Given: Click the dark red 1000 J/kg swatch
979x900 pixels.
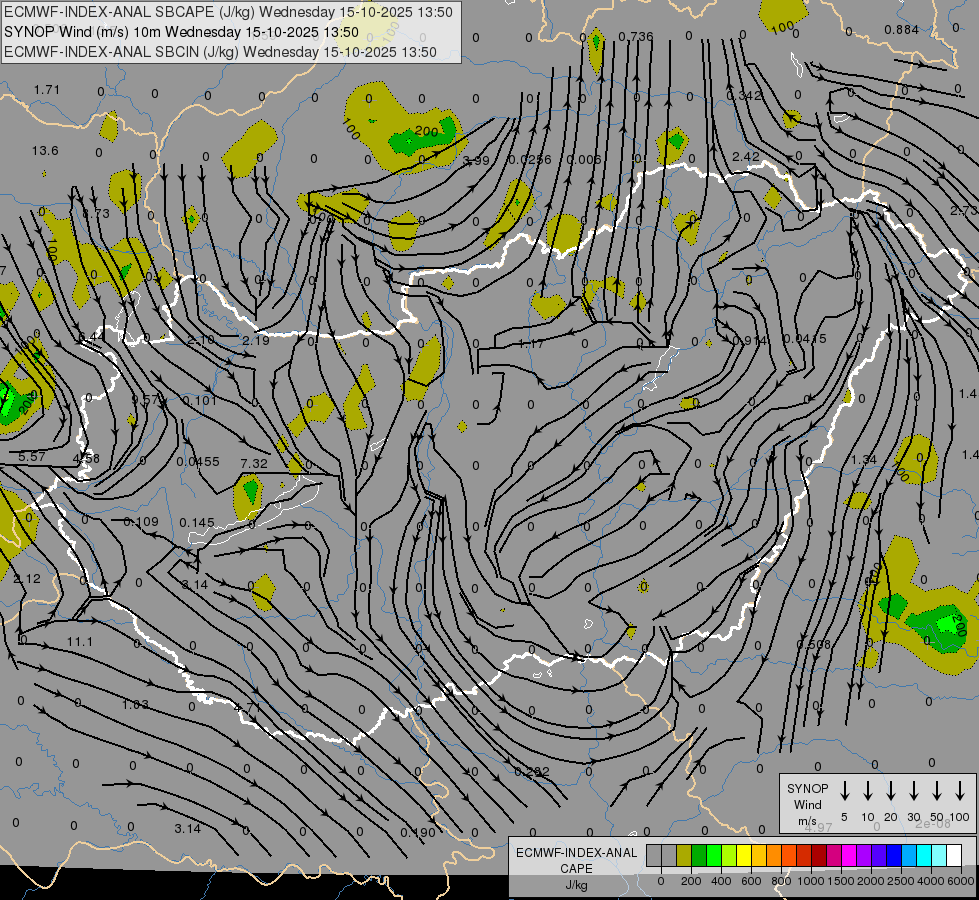Looking at the screenshot, I should click(819, 855).
